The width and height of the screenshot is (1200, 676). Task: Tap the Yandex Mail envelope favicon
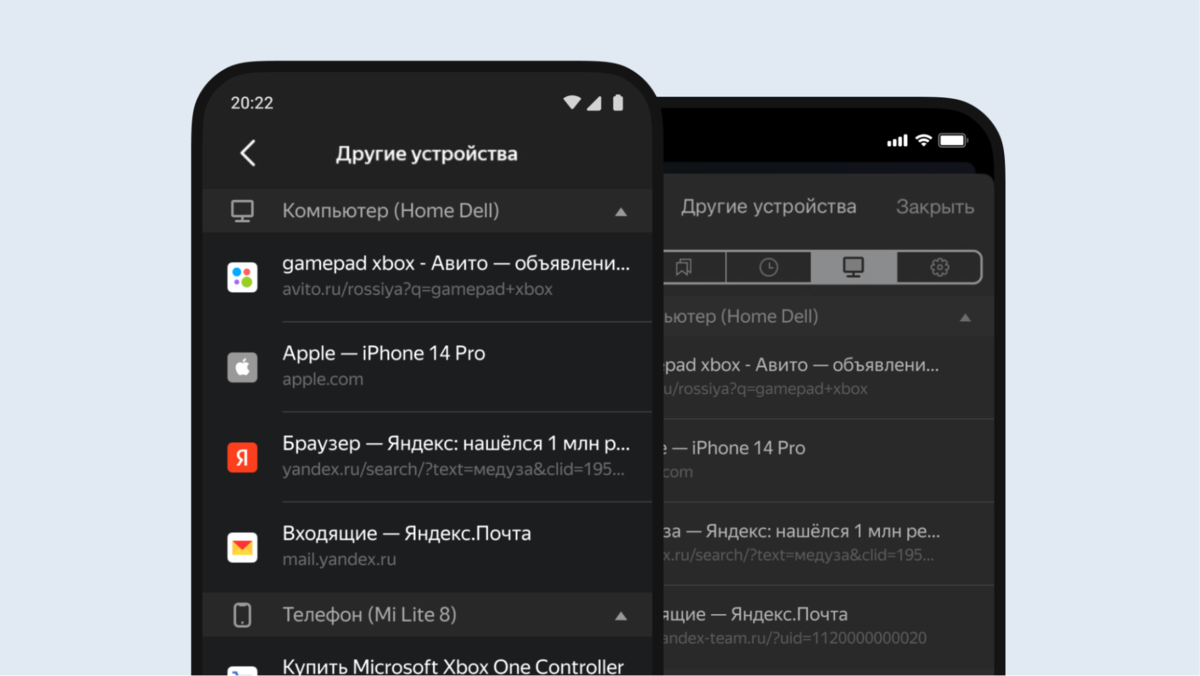242,547
